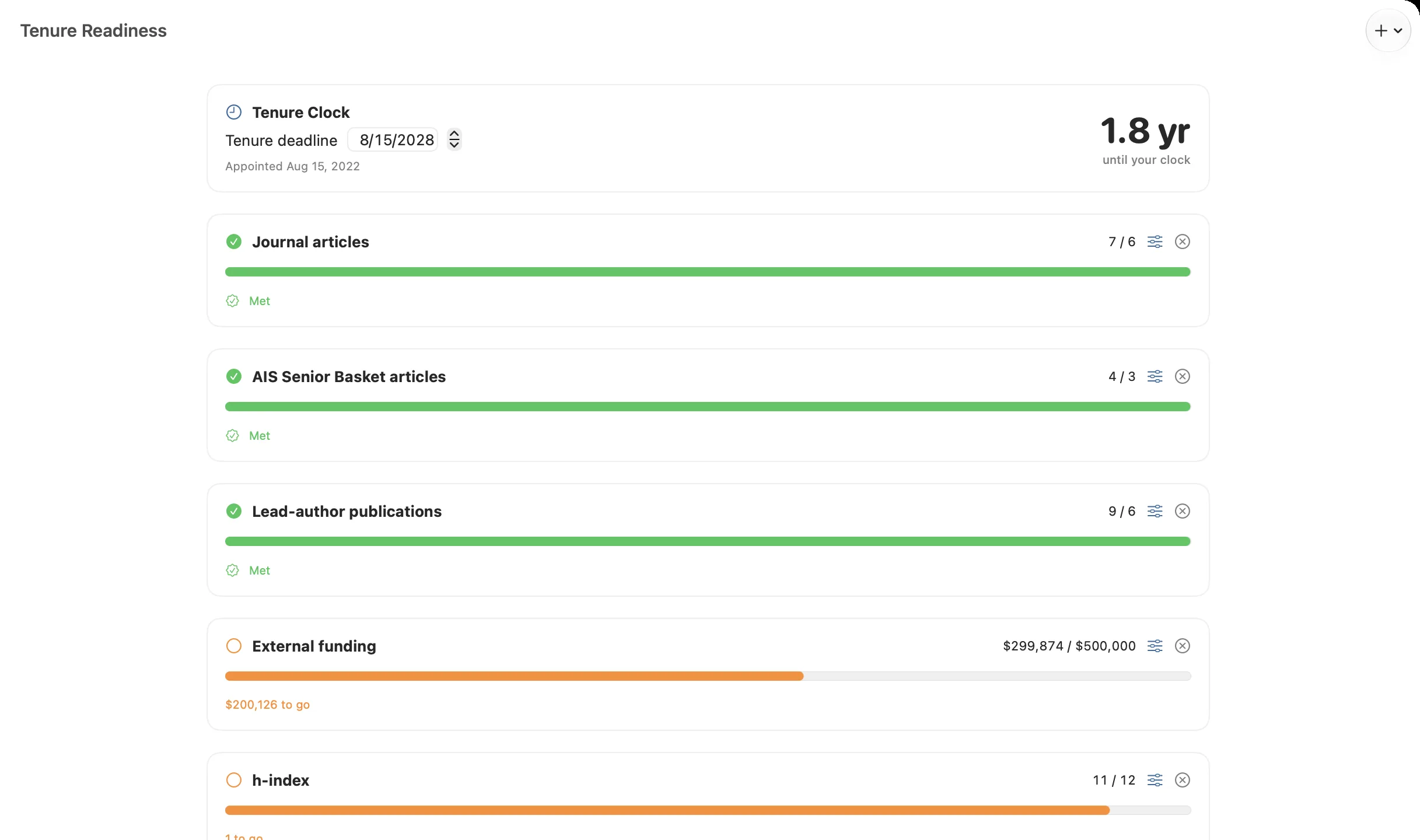1420x840 pixels.
Task: Click the h-index progress bar
Action: click(x=708, y=810)
